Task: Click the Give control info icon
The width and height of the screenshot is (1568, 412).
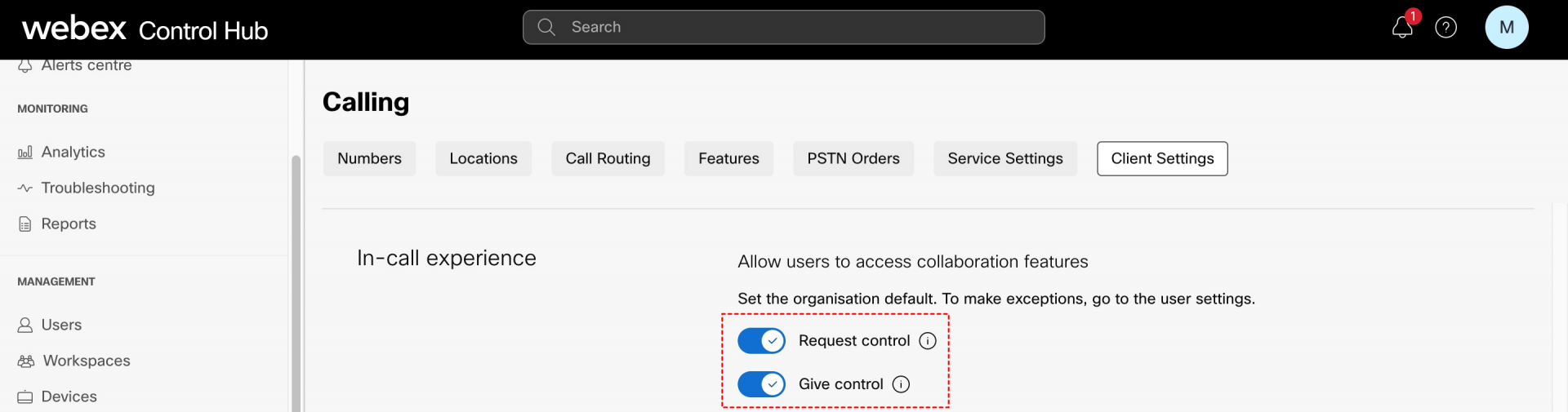Action: click(x=901, y=384)
